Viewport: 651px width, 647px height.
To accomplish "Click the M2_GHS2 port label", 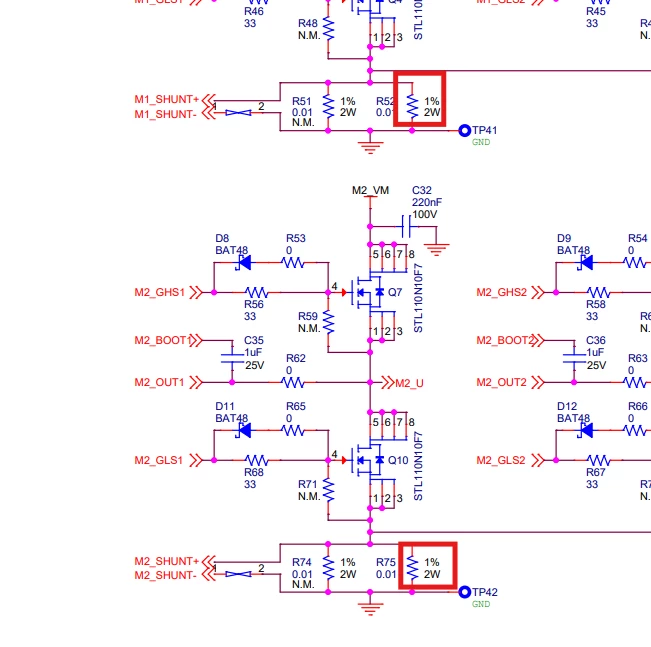I will tap(502, 292).
